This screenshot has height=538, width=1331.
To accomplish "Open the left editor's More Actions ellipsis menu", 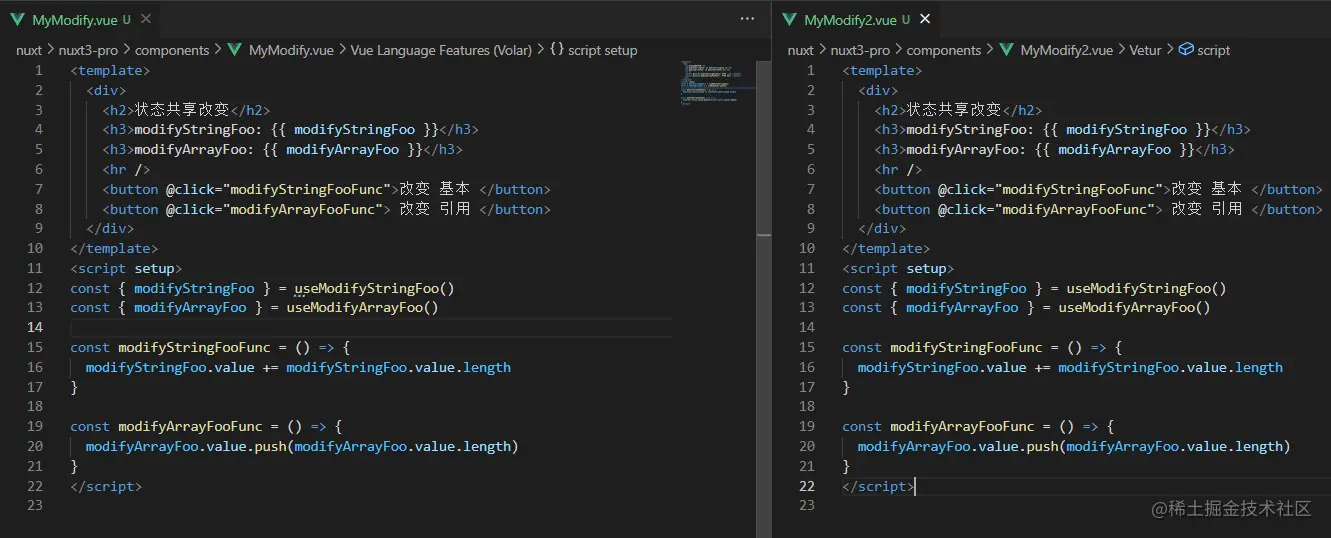I will click(x=747, y=19).
